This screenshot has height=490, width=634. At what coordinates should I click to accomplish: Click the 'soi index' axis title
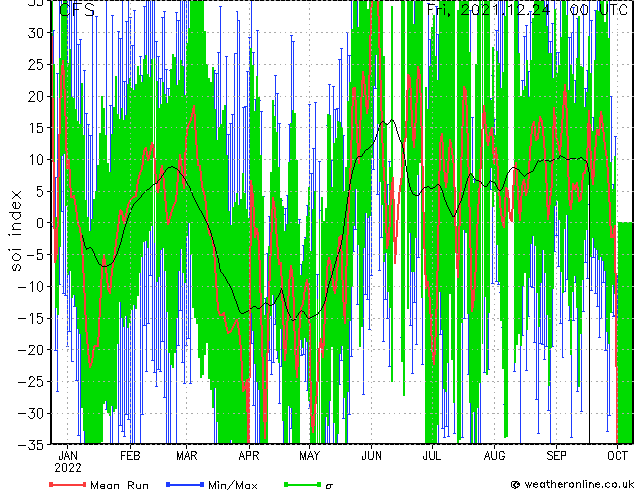point(15,230)
